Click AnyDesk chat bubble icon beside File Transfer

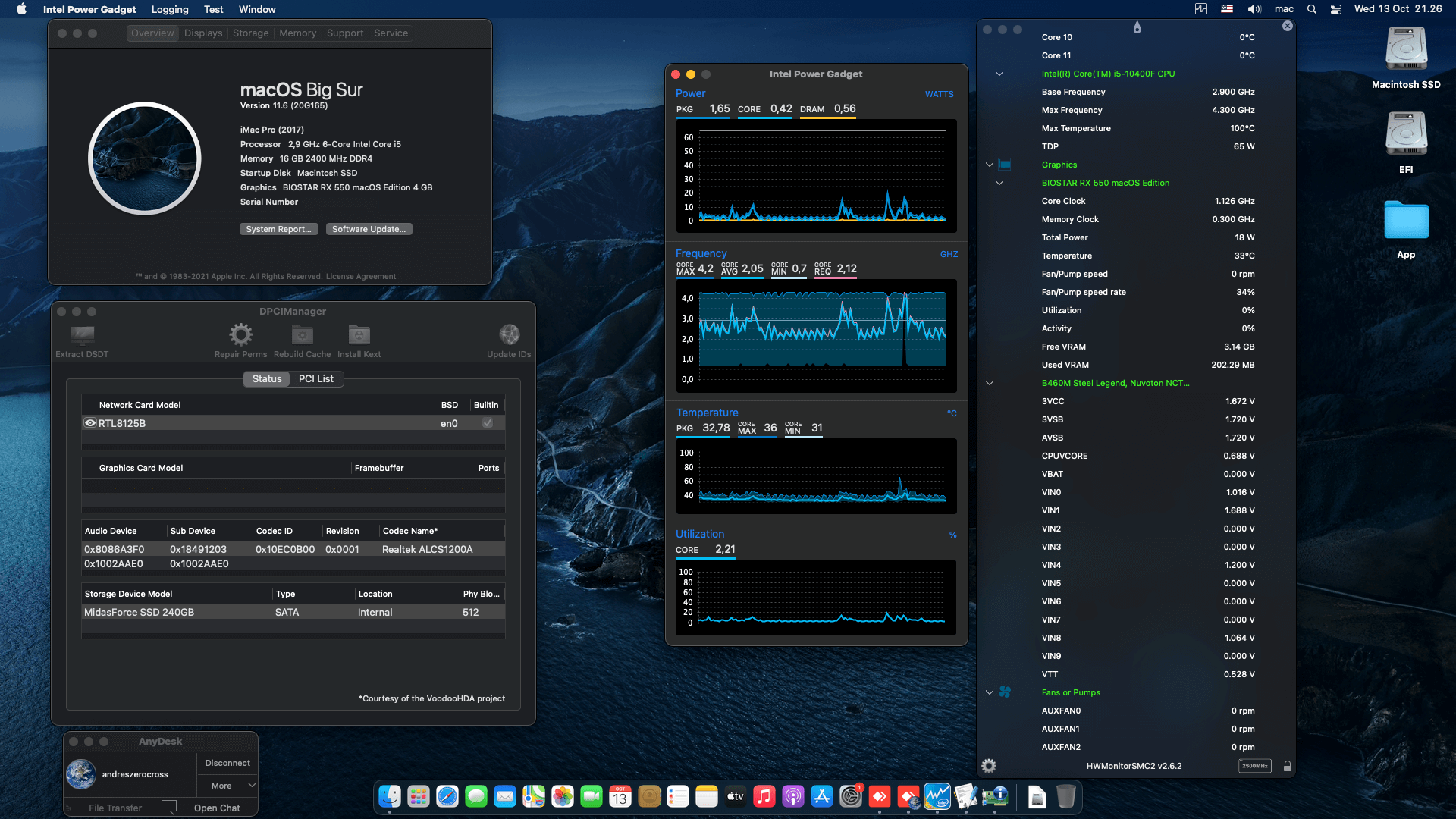169,808
